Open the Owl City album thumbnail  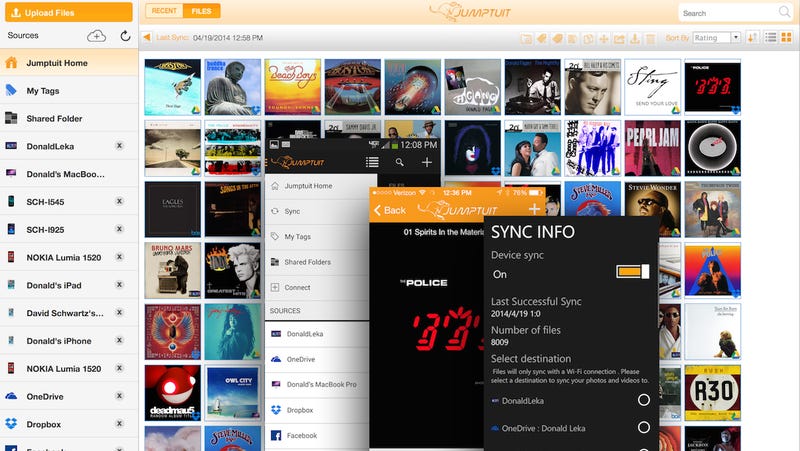pos(233,393)
